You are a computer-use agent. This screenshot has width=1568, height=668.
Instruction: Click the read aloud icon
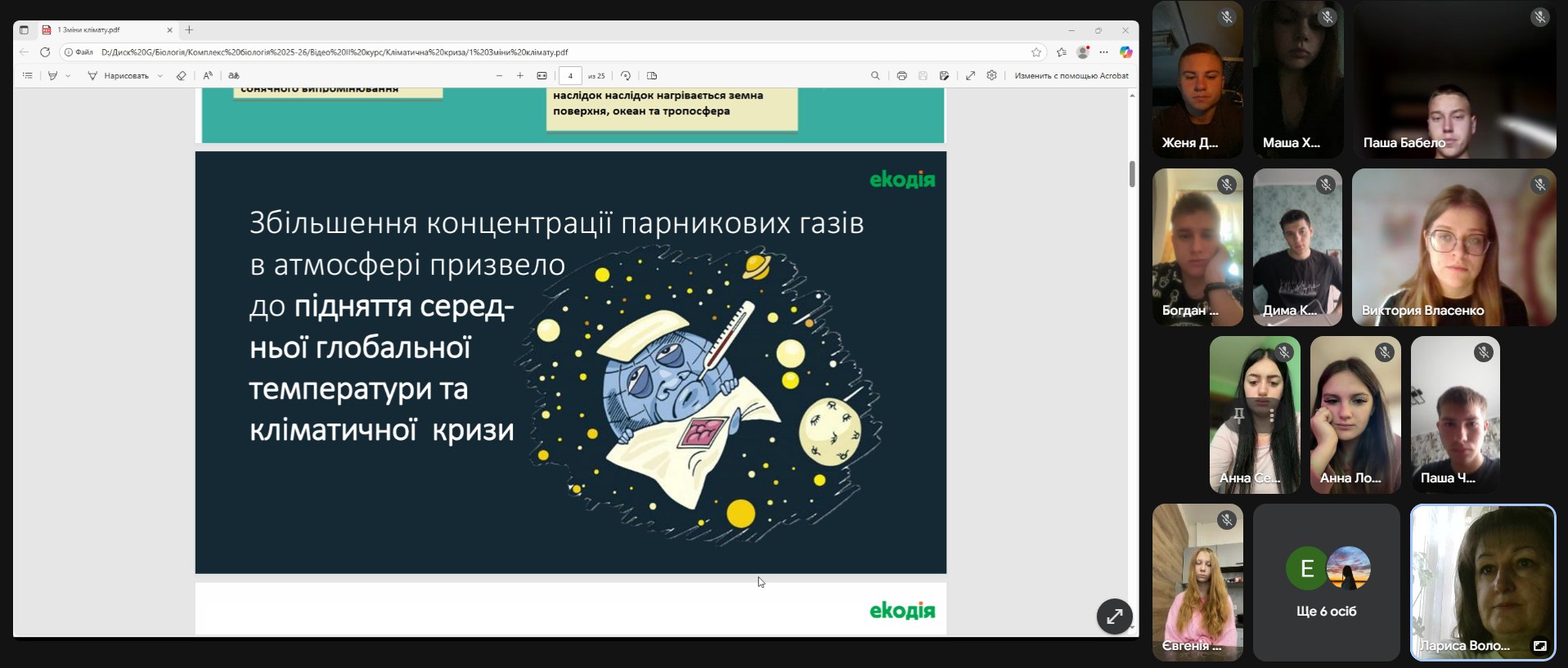pyautogui.click(x=208, y=75)
